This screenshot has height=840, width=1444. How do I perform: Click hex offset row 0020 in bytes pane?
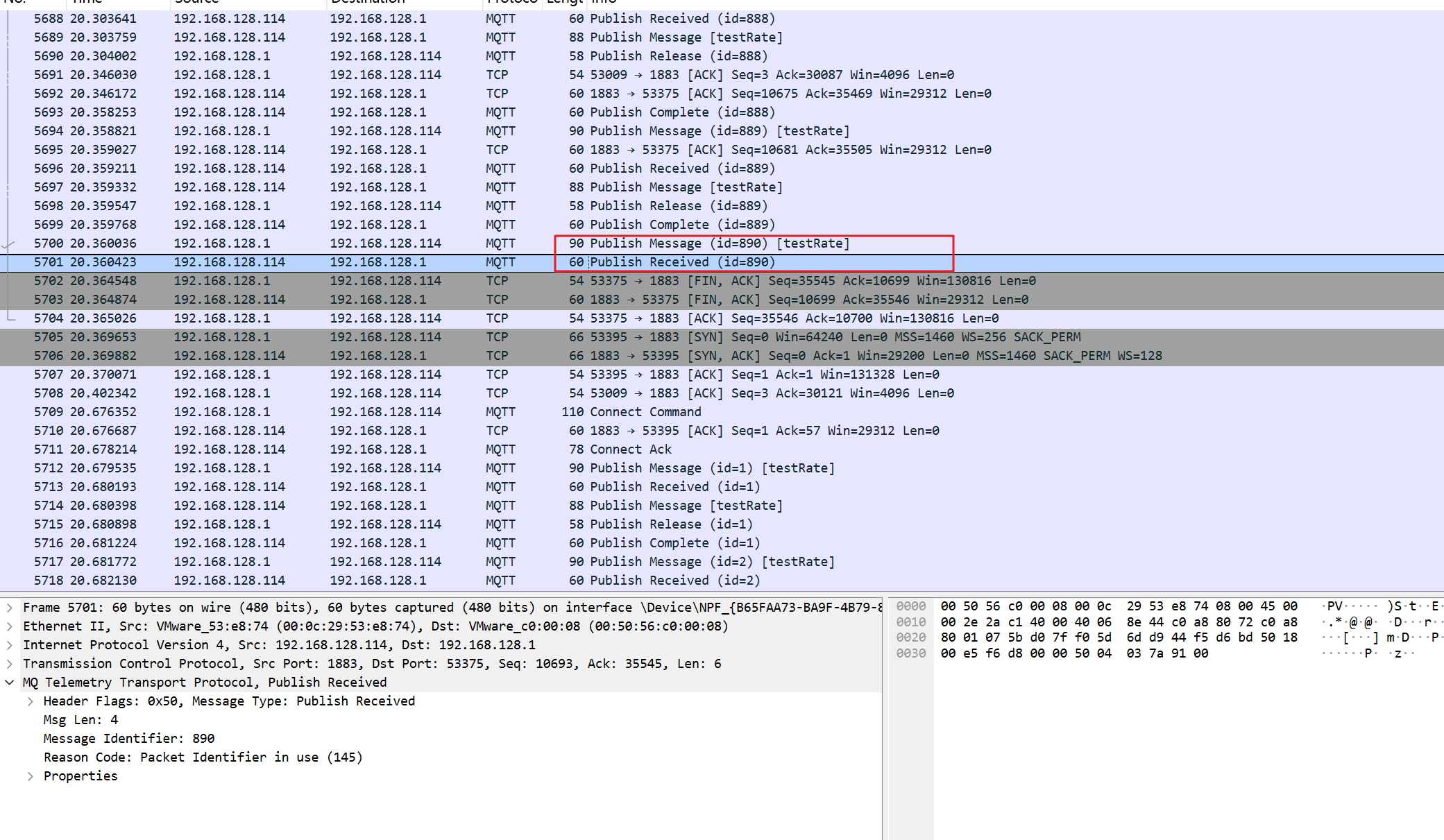tap(911, 637)
